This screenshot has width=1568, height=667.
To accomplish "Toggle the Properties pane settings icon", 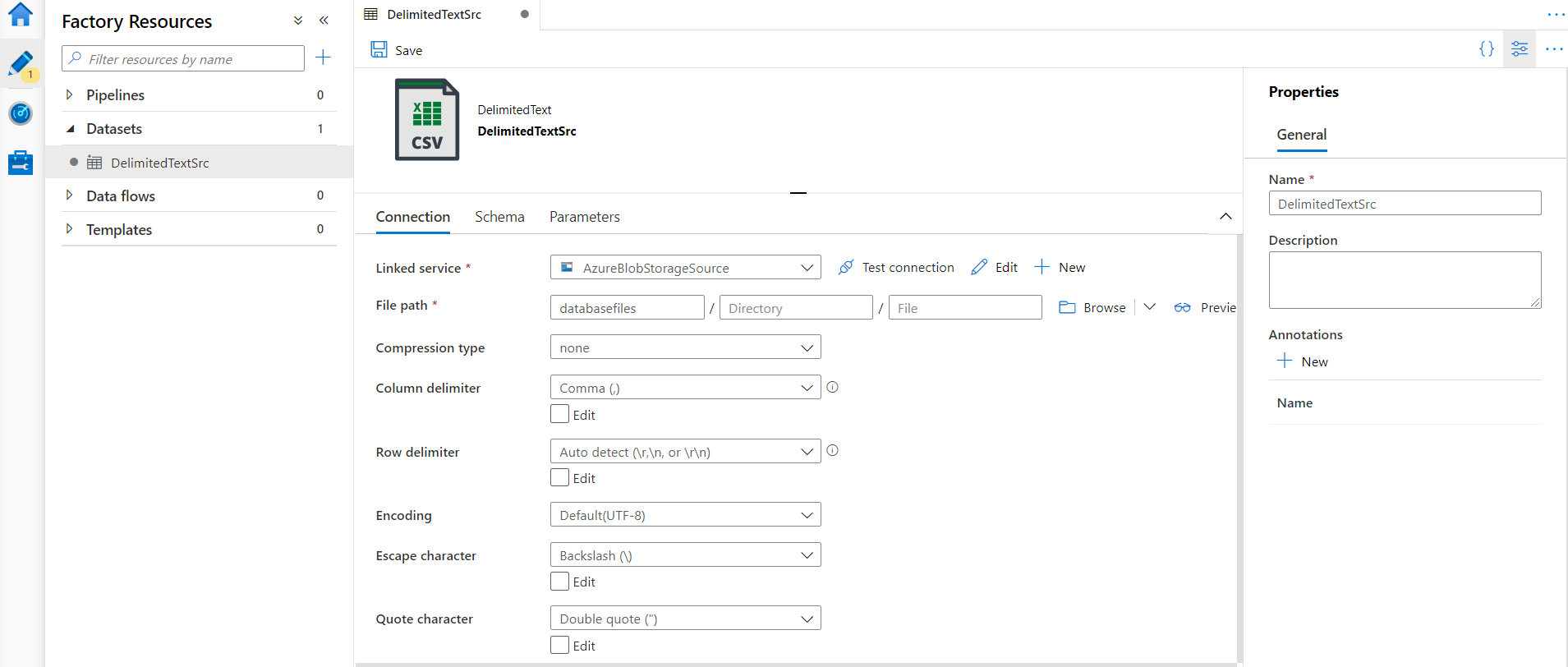I will 1520,49.
